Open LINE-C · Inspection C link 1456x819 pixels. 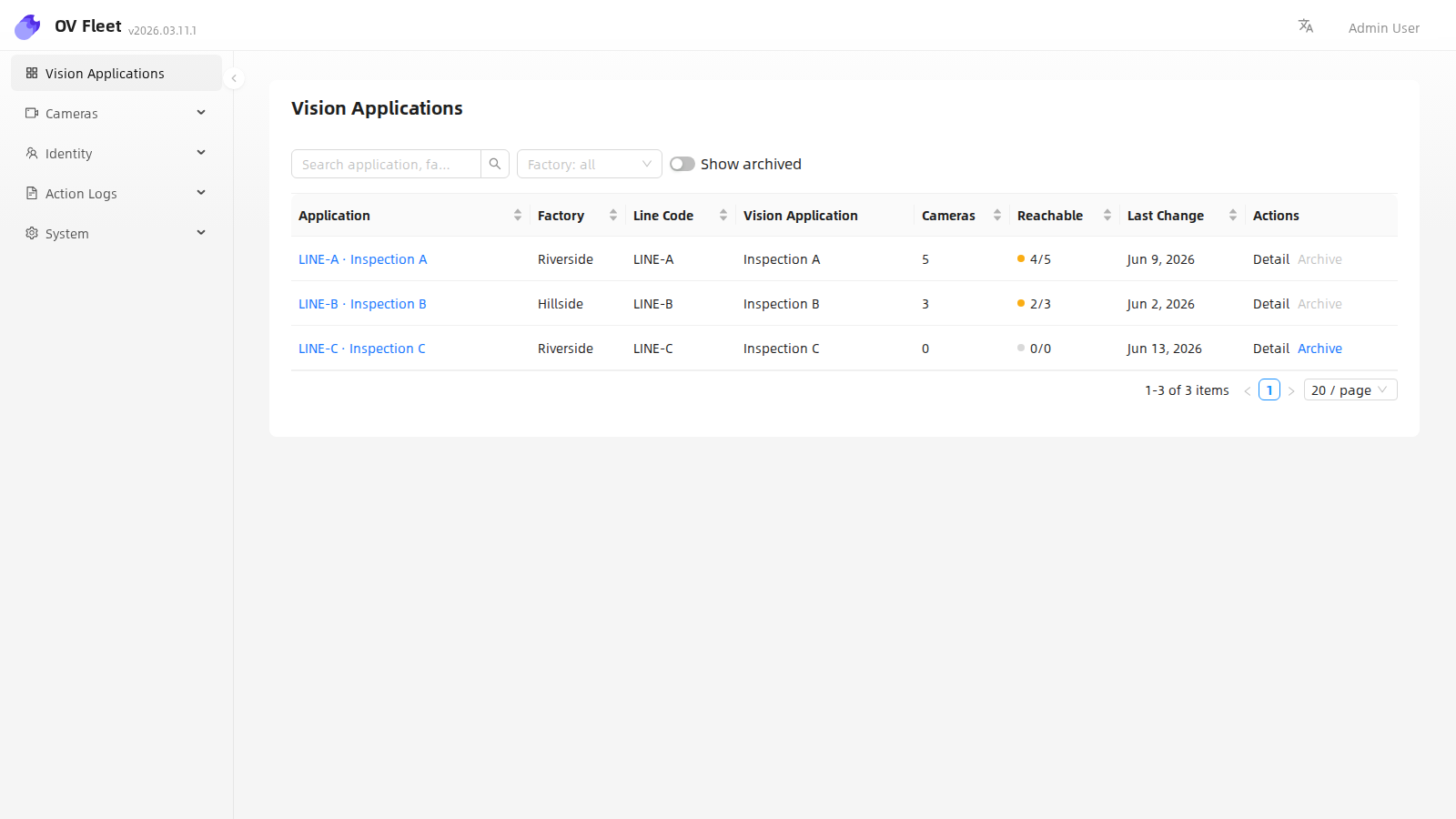pyautogui.click(x=362, y=349)
